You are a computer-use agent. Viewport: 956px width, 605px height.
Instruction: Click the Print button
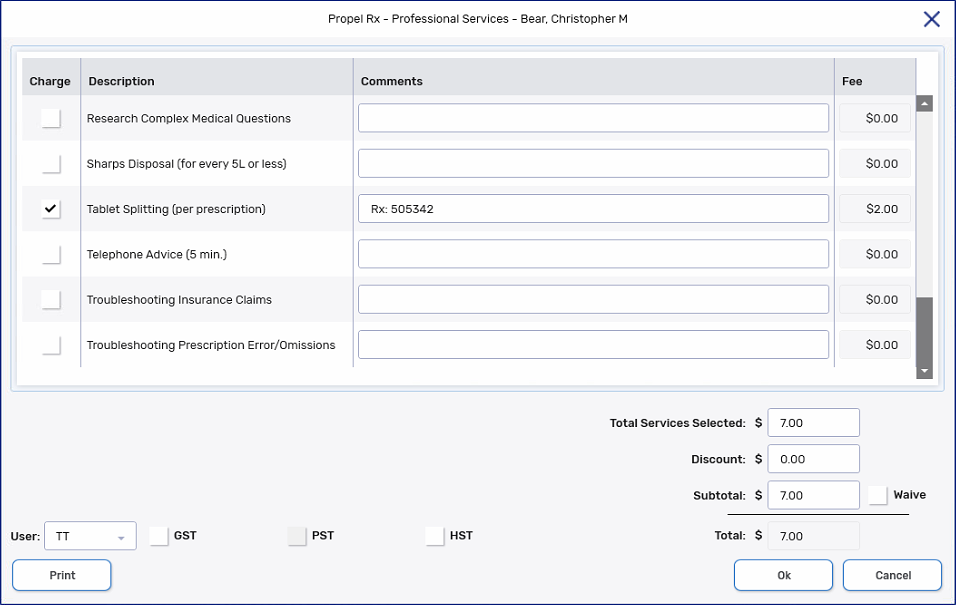(61, 575)
